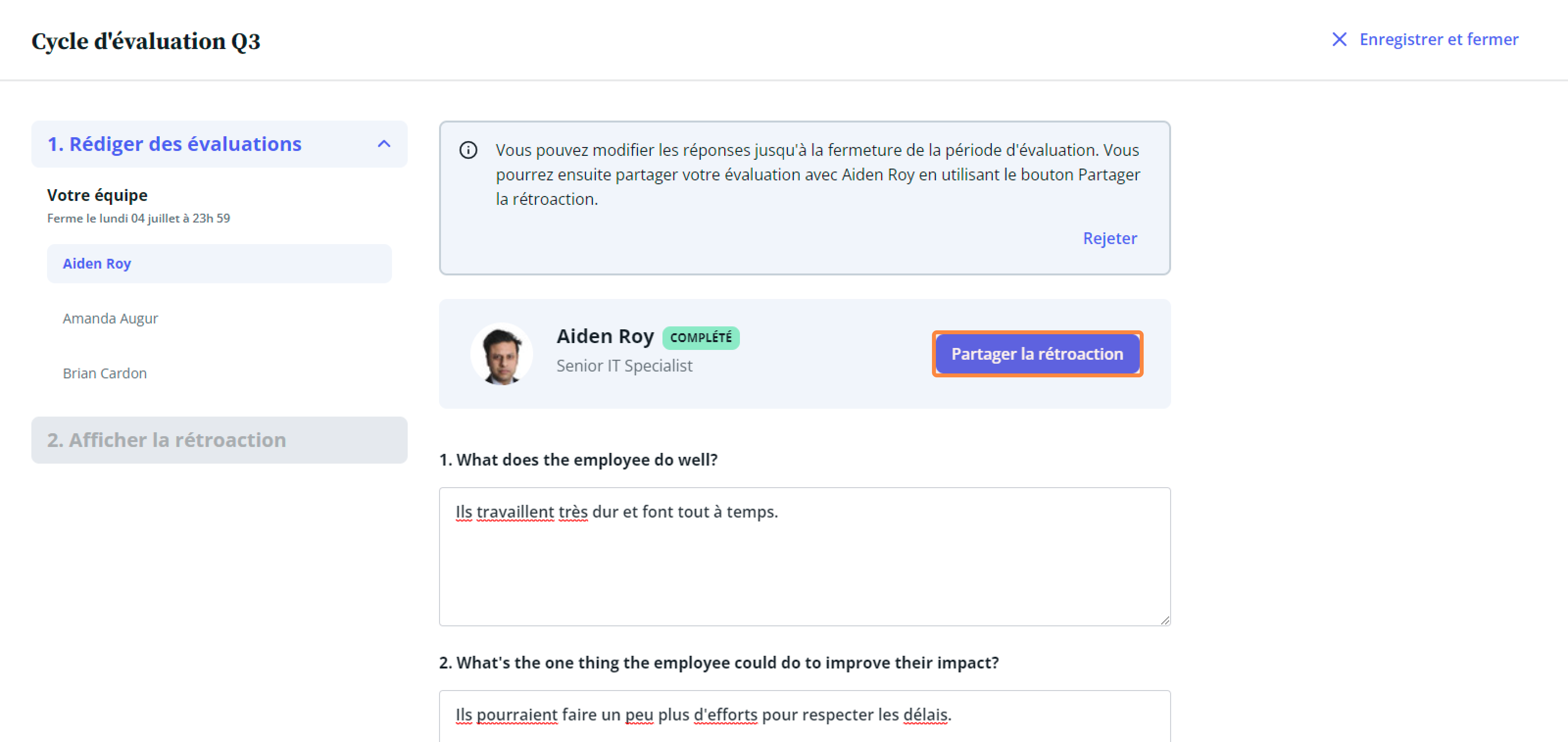The height and width of the screenshot is (742, 1568).
Task: Select Aiden Roy in the team list
Action: point(219,264)
